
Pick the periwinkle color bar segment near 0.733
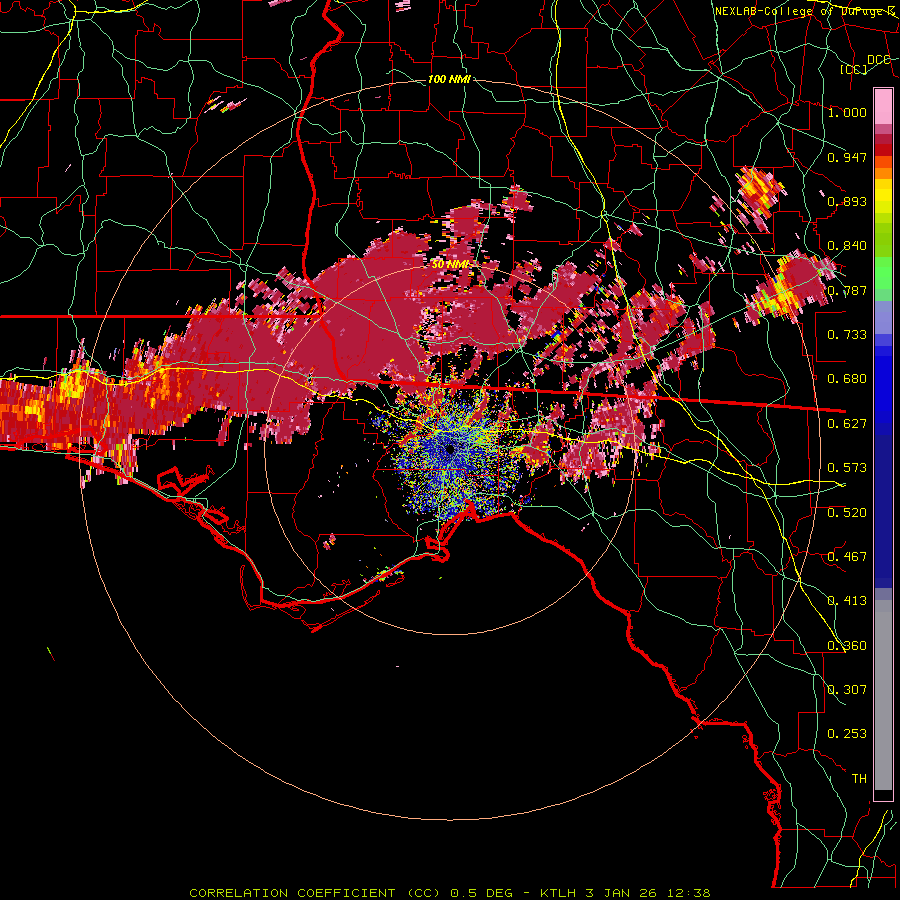pyautogui.click(x=883, y=317)
